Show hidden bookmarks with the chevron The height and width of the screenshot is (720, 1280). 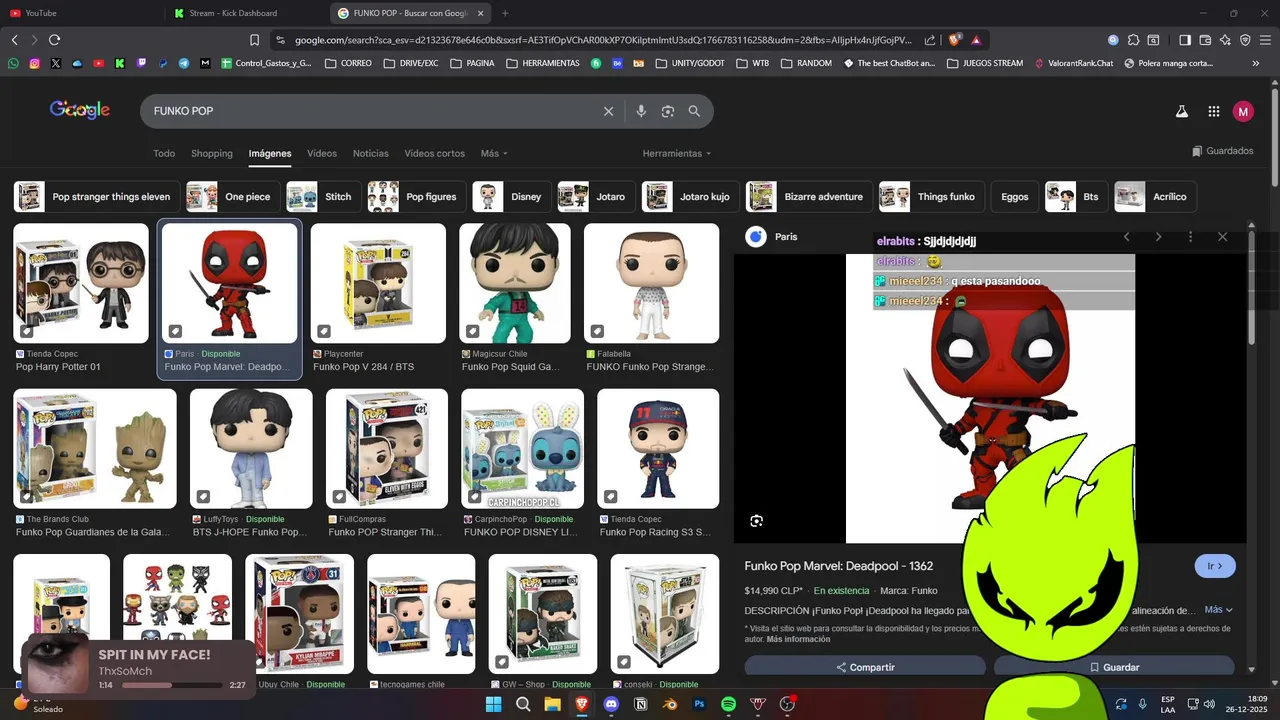coord(1256,63)
